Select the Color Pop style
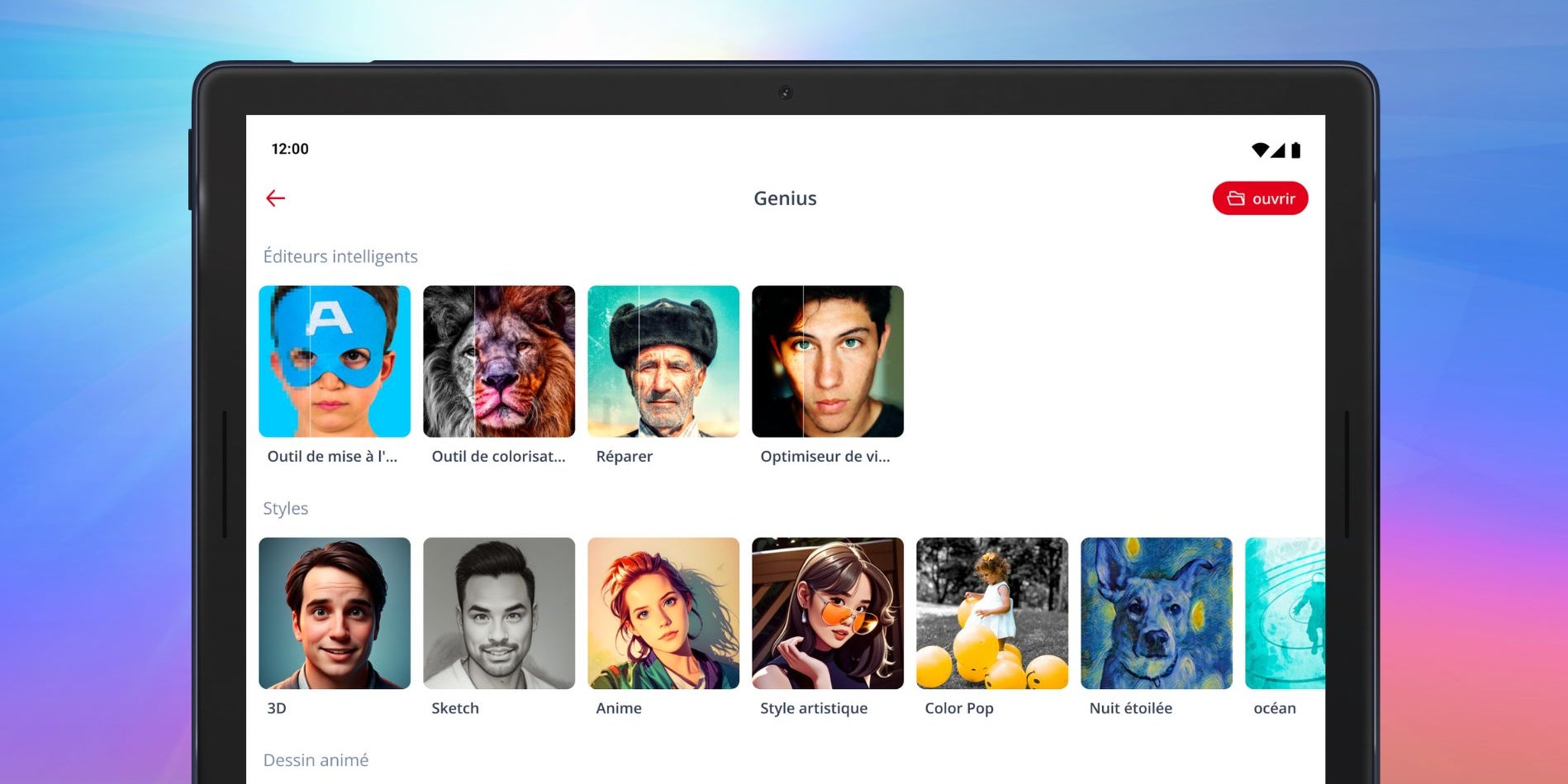The image size is (1568, 784). (992, 613)
